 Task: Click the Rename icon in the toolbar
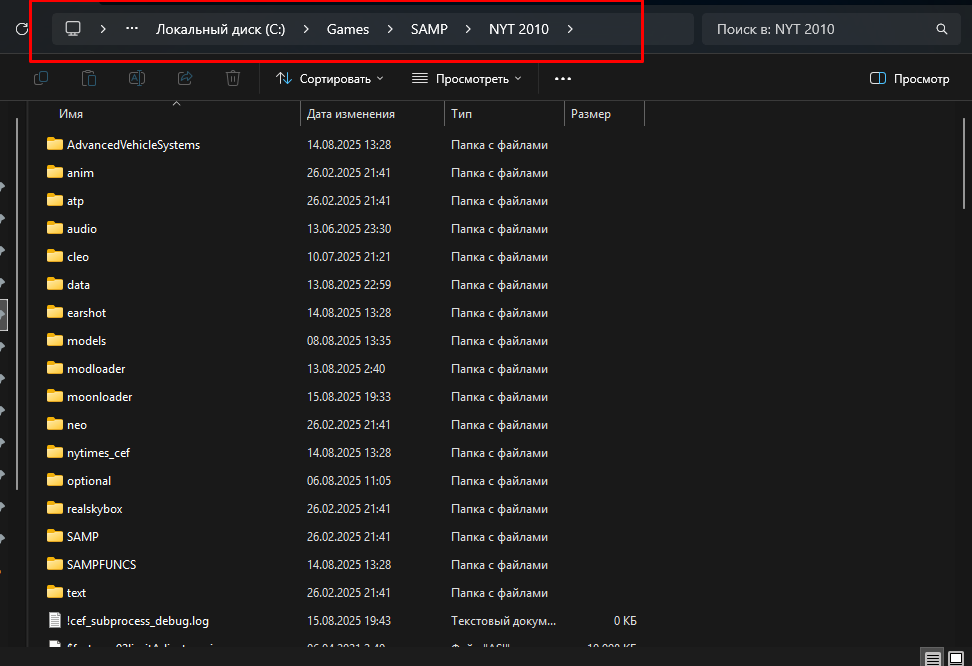137,78
